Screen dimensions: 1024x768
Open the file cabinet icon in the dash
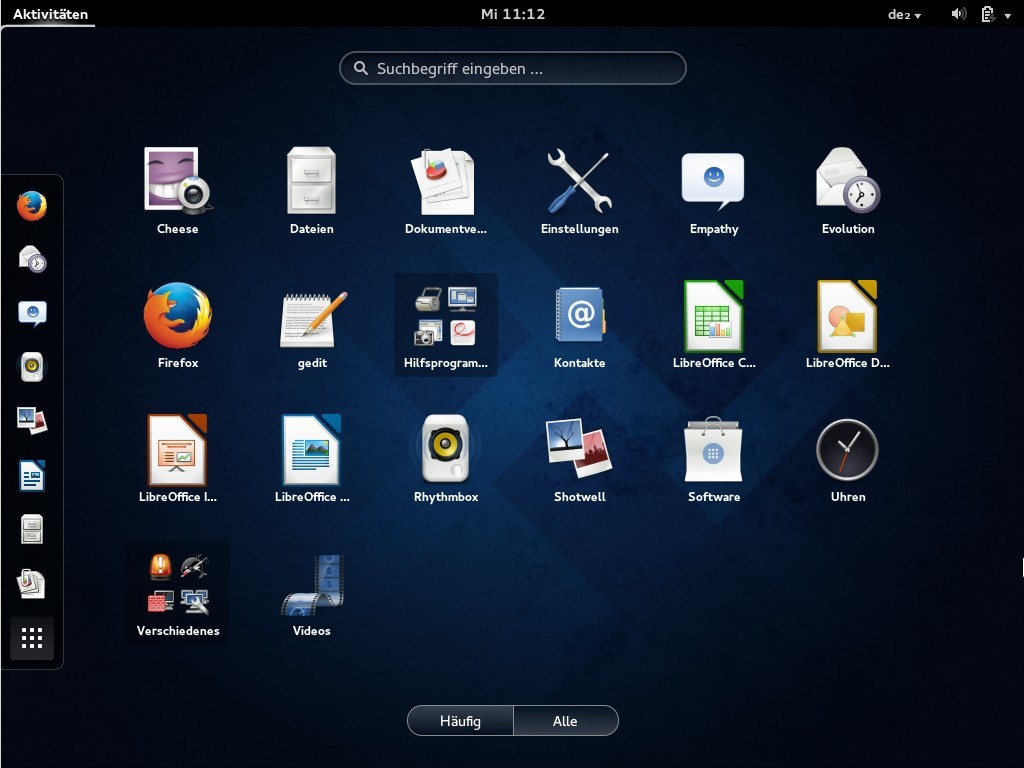pos(32,530)
